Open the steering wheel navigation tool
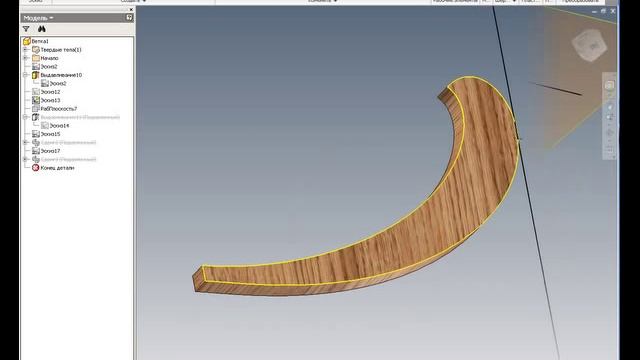This screenshot has width=640, height=360. [609, 85]
